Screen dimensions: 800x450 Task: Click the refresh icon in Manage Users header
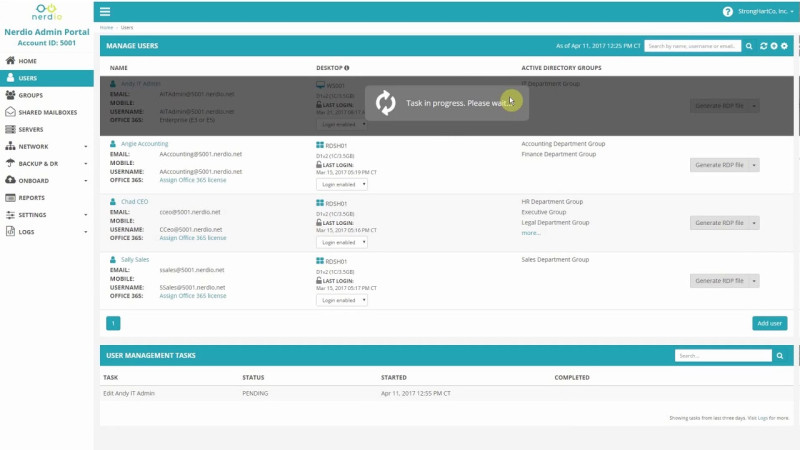pos(764,46)
